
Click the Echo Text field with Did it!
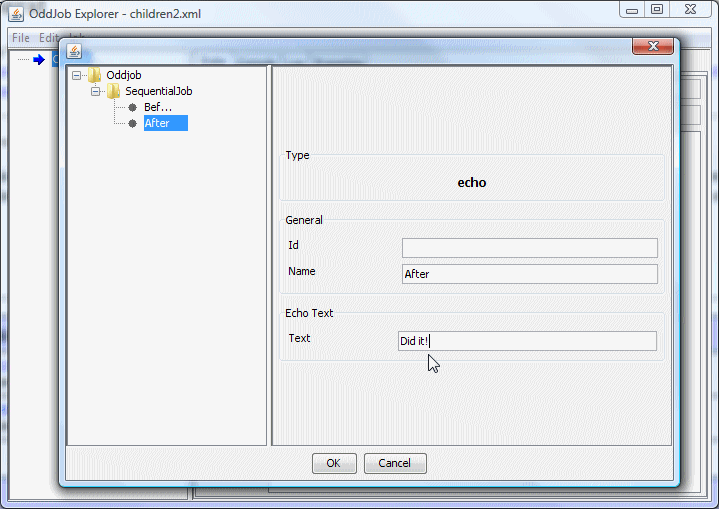pos(527,341)
